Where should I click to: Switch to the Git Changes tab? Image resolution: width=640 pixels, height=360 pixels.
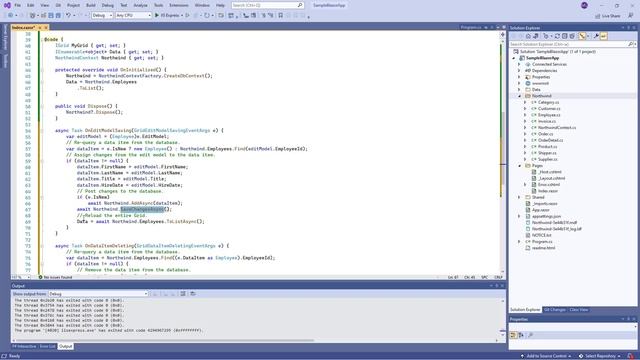[555, 309]
